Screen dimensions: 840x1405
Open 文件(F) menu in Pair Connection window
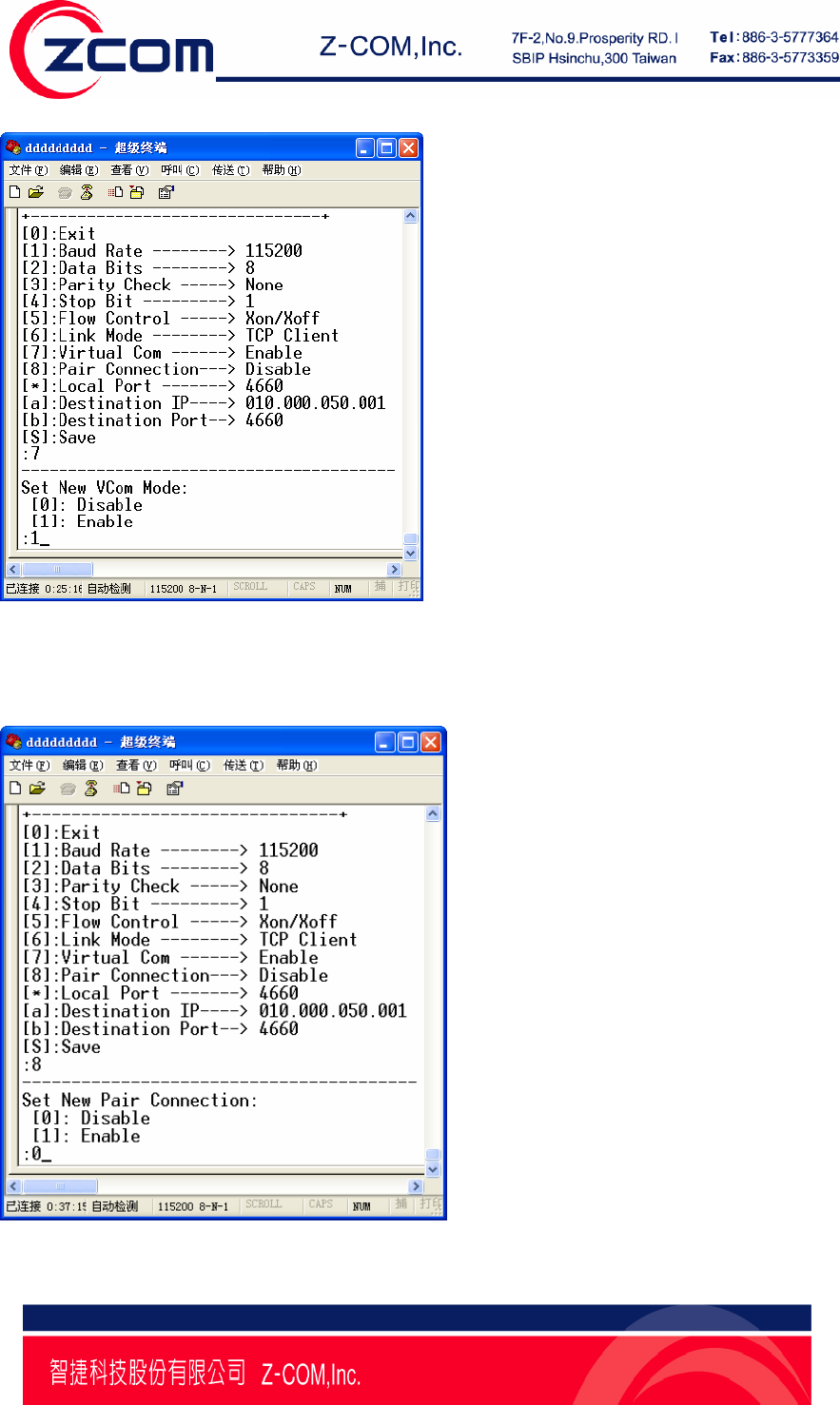pyautogui.click(x=29, y=765)
